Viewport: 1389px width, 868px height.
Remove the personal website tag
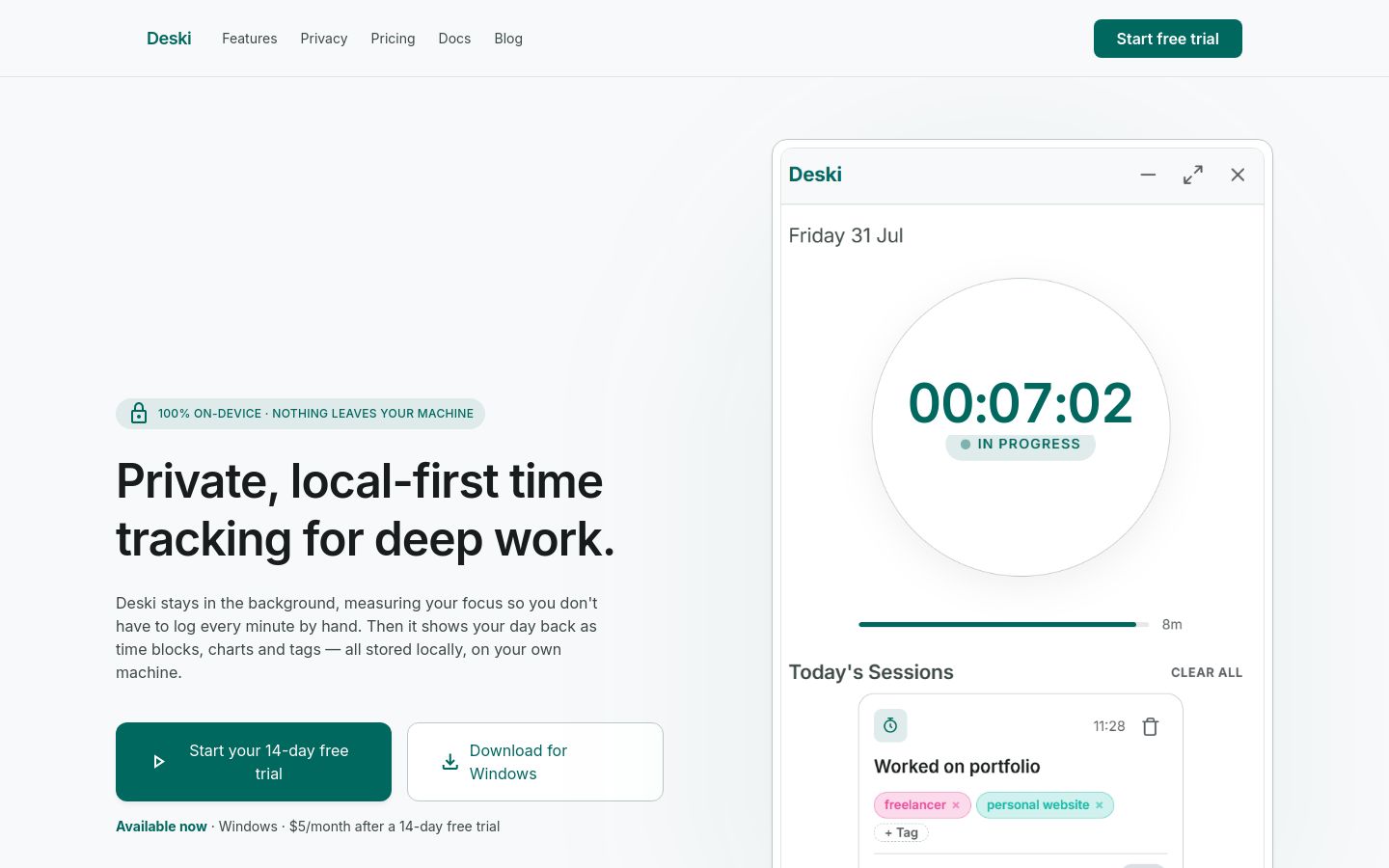(x=1099, y=805)
